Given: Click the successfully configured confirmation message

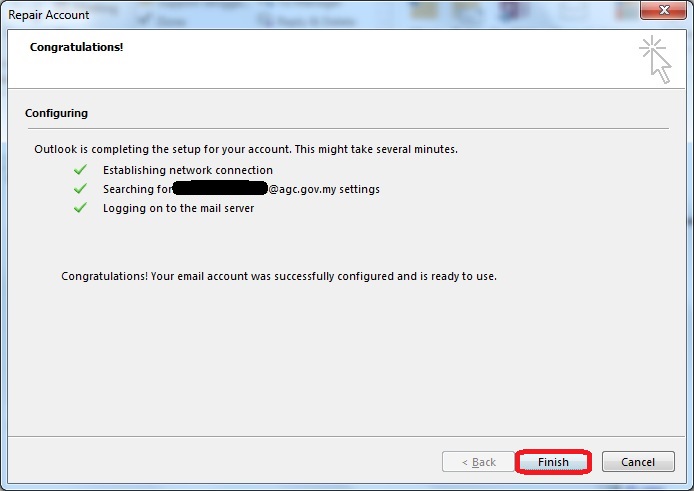Looking at the screenshot, I should click(x=278, y=275).
